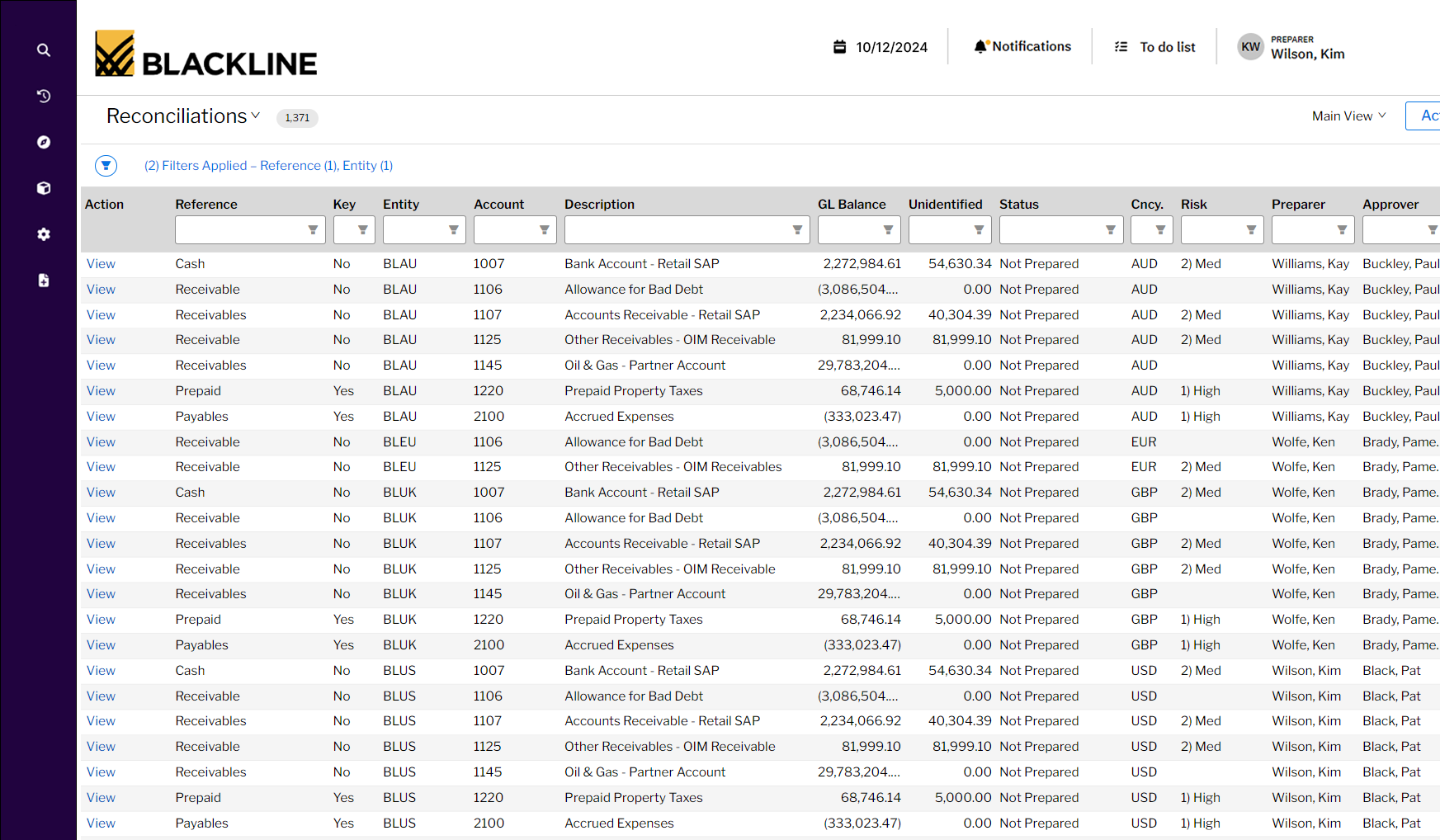
Task: Click the date 10/12/2024
Action: (x=892, y=47)
